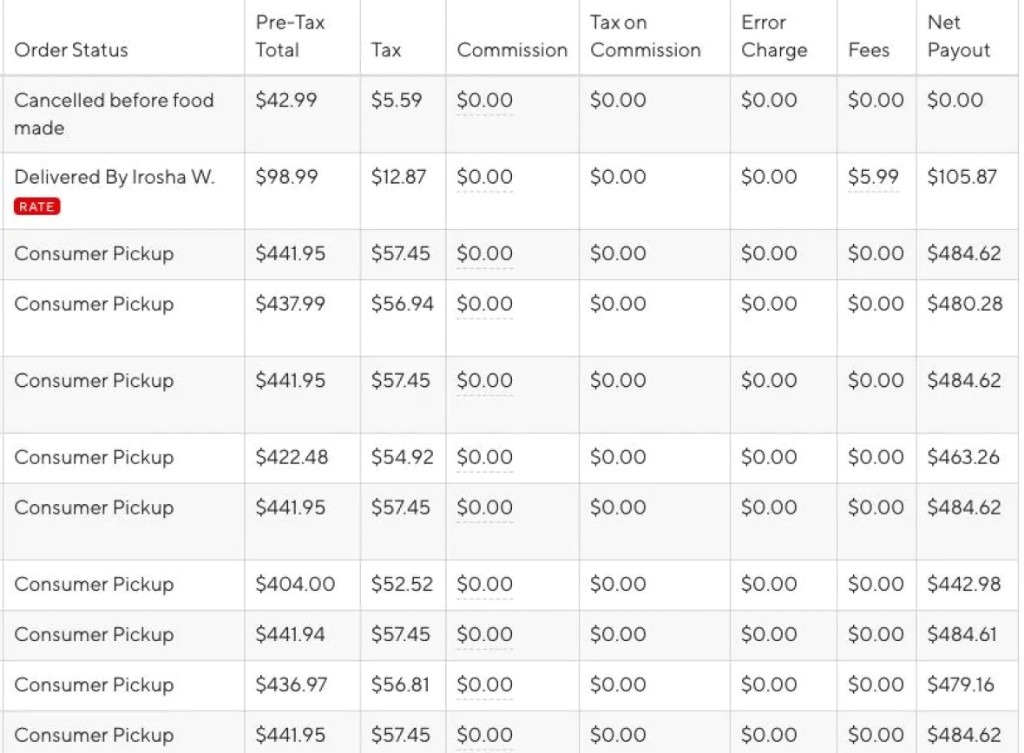1024x753 pixels.
Task: Click the underlined commission in the cancelled order row
Action: coord(485,100)
